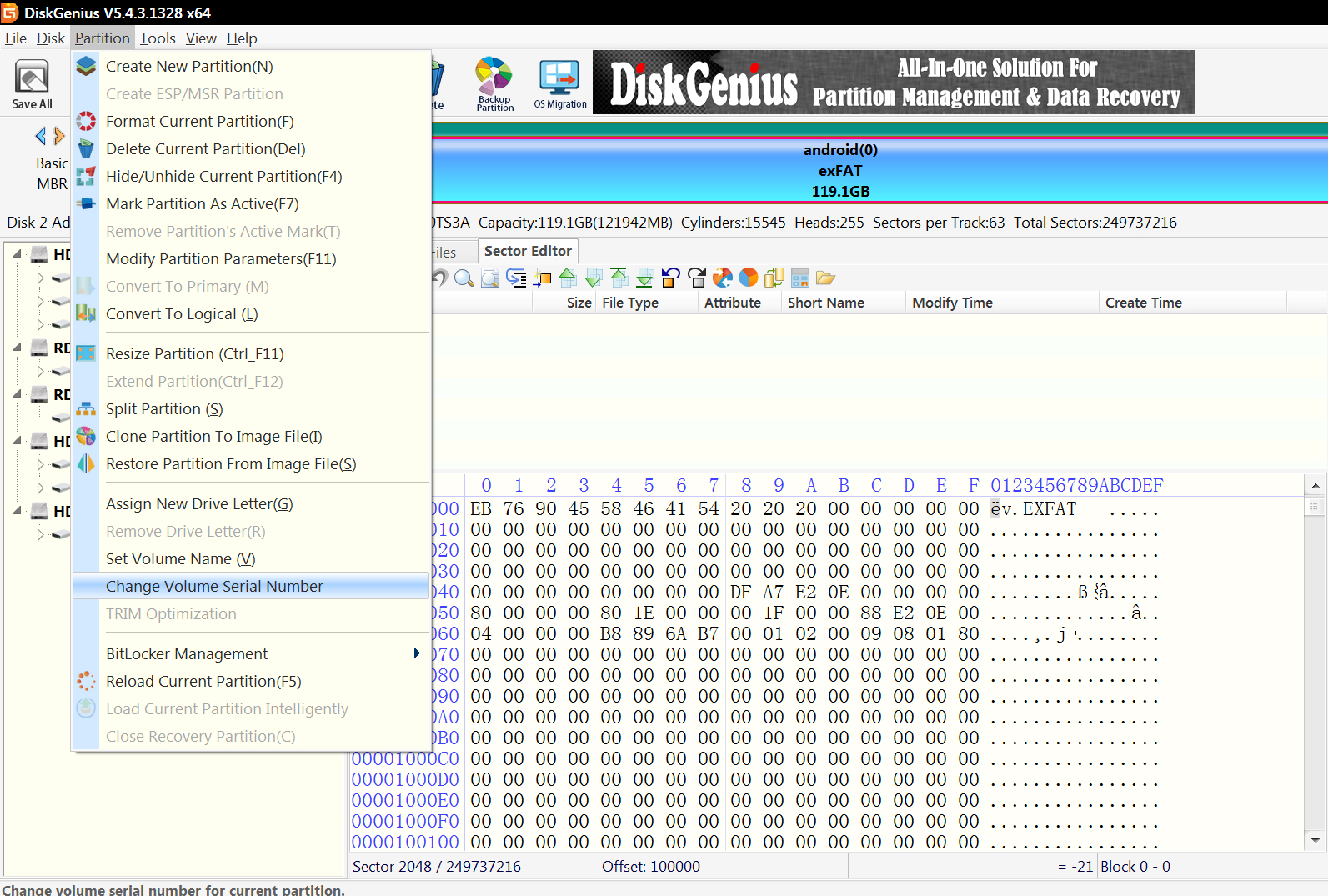Image resolution: width=1328 pixels, height=896 pixels.
Task: Sort by Attribute column header
Action: click(733, 303)
